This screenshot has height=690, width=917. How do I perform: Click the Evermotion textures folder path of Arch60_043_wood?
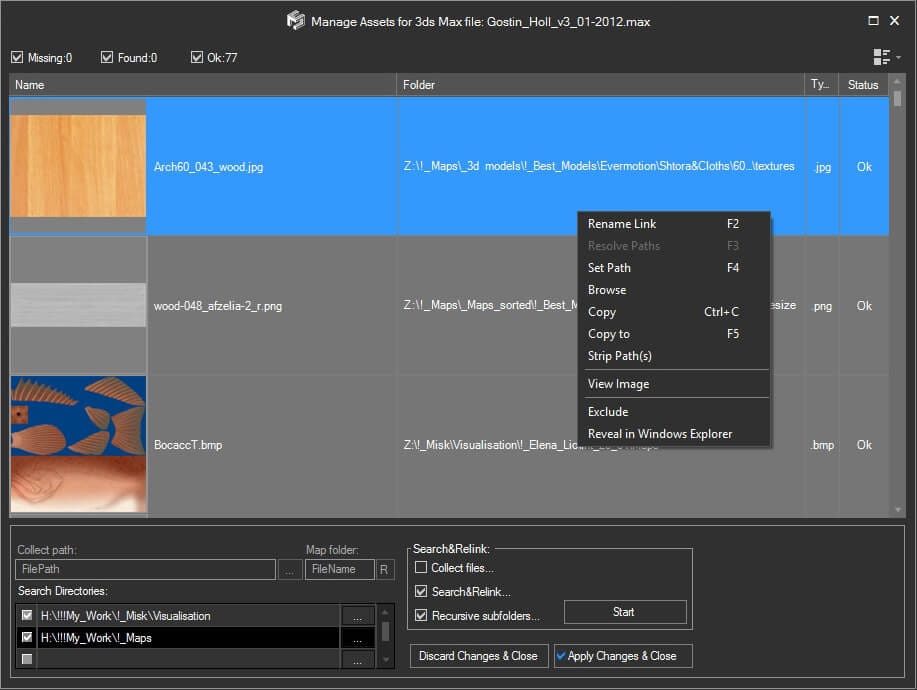click(x=599, y=166)
